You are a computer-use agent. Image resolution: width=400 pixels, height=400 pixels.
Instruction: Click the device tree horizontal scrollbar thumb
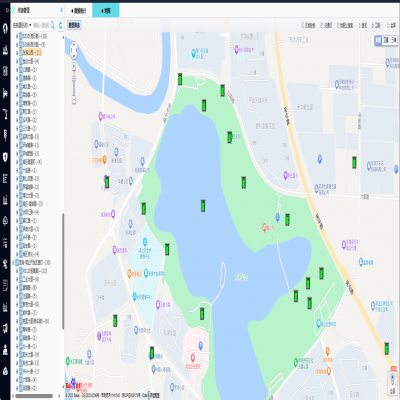[34, 396]
